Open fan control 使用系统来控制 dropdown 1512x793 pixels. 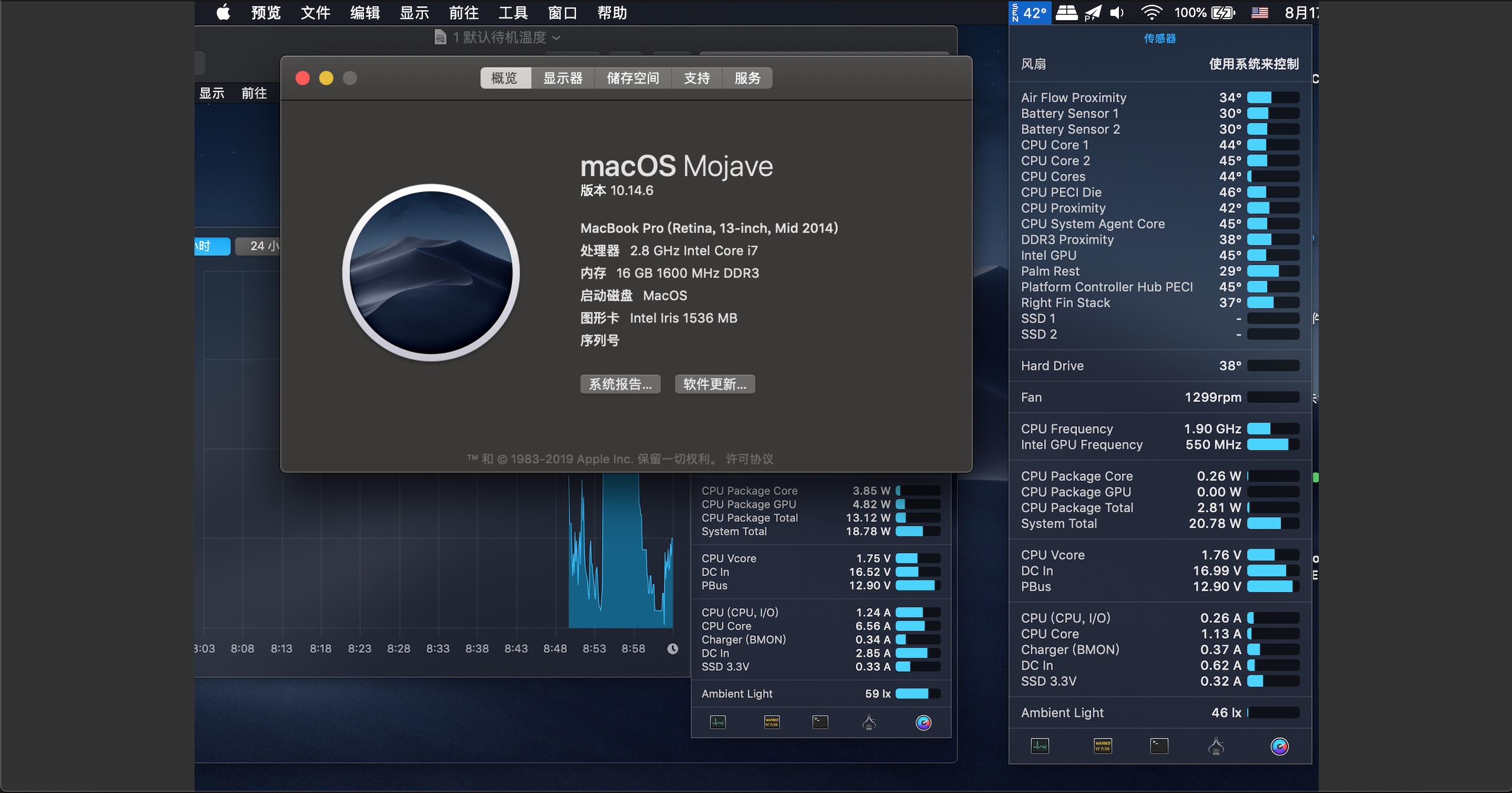[1253, 64]
